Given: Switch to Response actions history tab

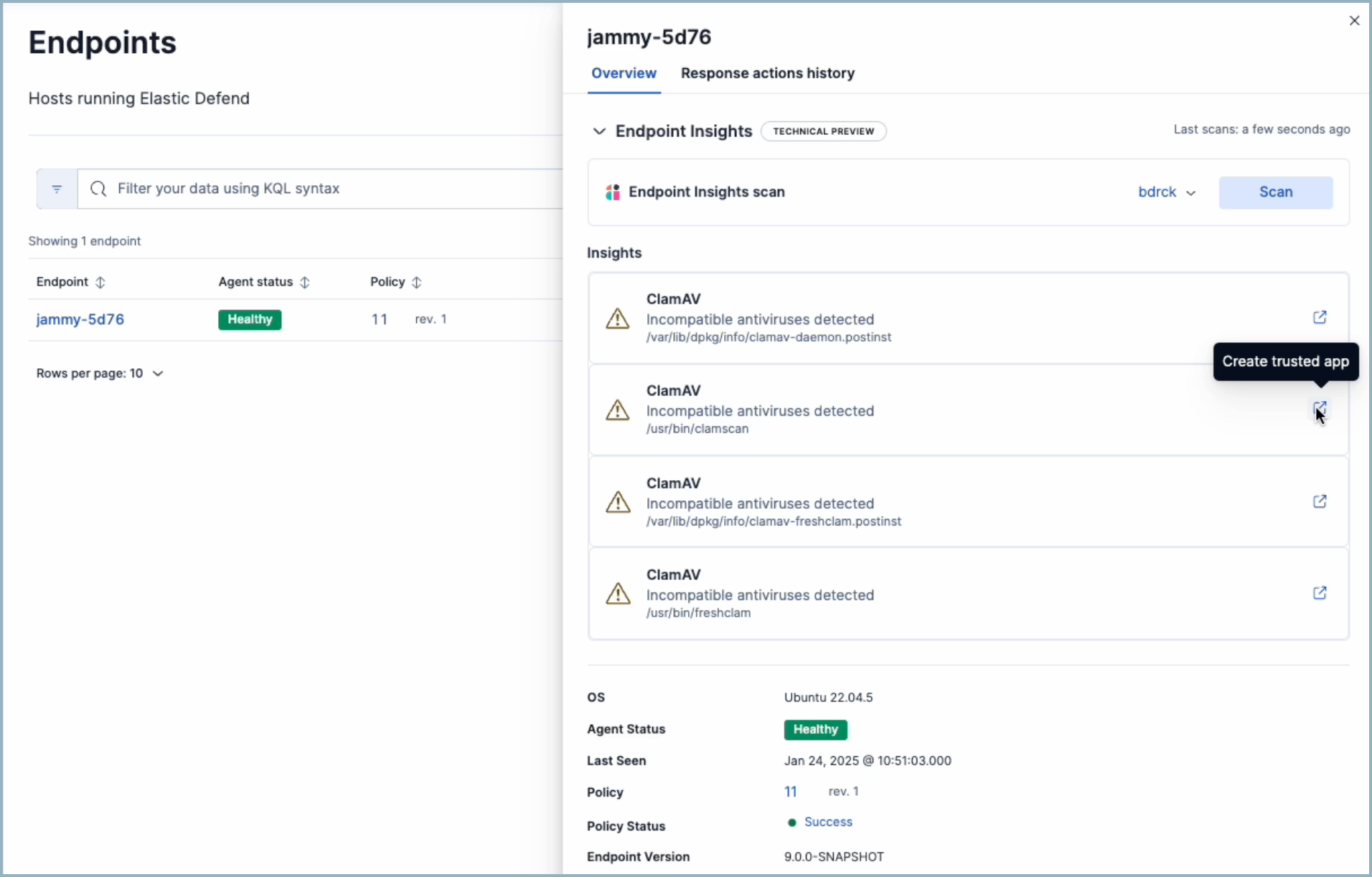Looking at the screenshot, I should pyautogui.click(x=767, y=73).
